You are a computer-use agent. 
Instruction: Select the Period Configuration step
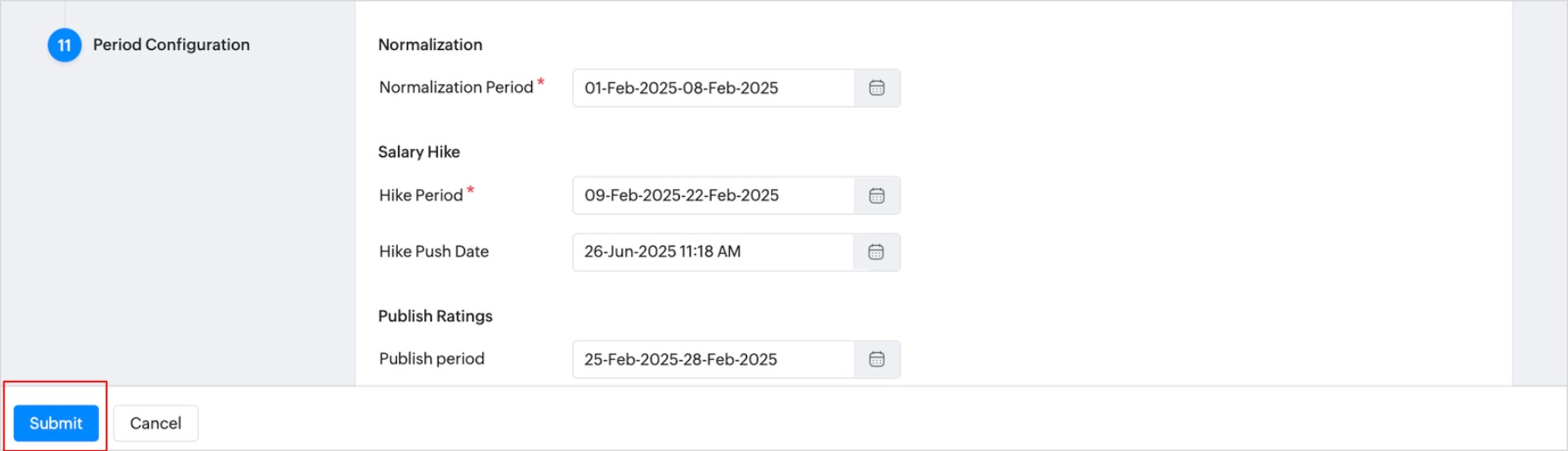tap(171, 45)
